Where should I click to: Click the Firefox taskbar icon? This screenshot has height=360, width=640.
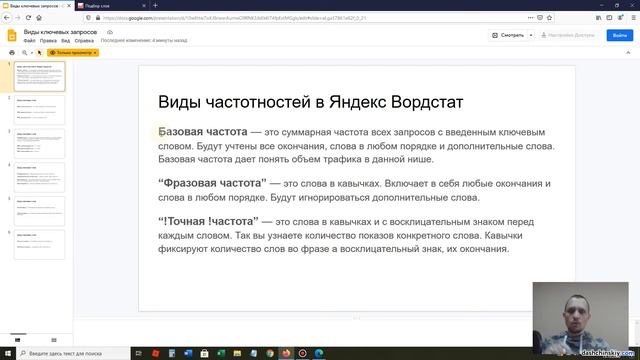[x=286, y=353]
